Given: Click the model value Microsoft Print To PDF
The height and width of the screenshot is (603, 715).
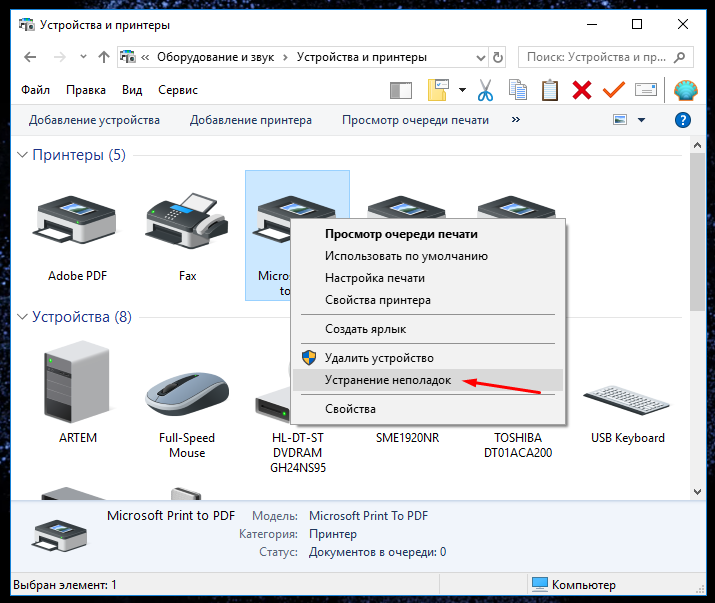Looking at the screenshot, I should pyautogui.click(x=368, y=516).
